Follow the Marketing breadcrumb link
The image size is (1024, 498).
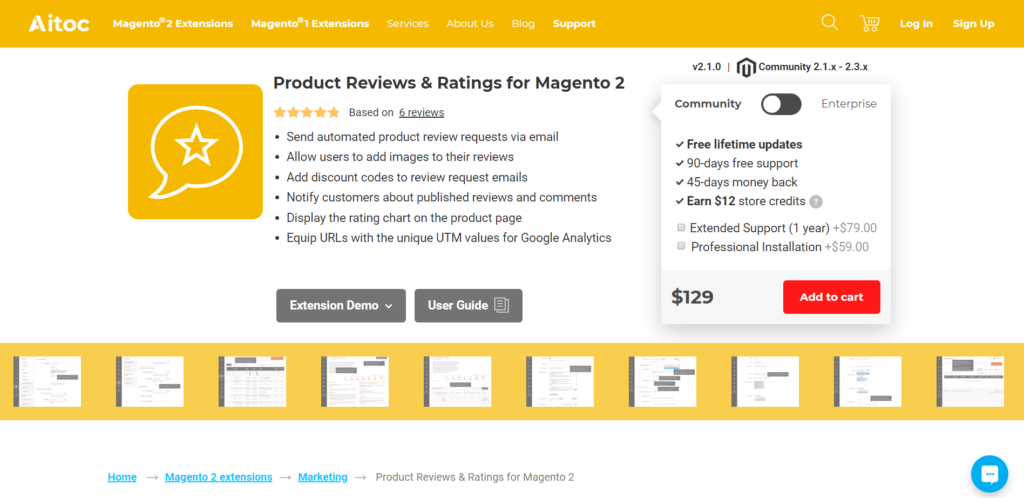(x=323, y=477)
